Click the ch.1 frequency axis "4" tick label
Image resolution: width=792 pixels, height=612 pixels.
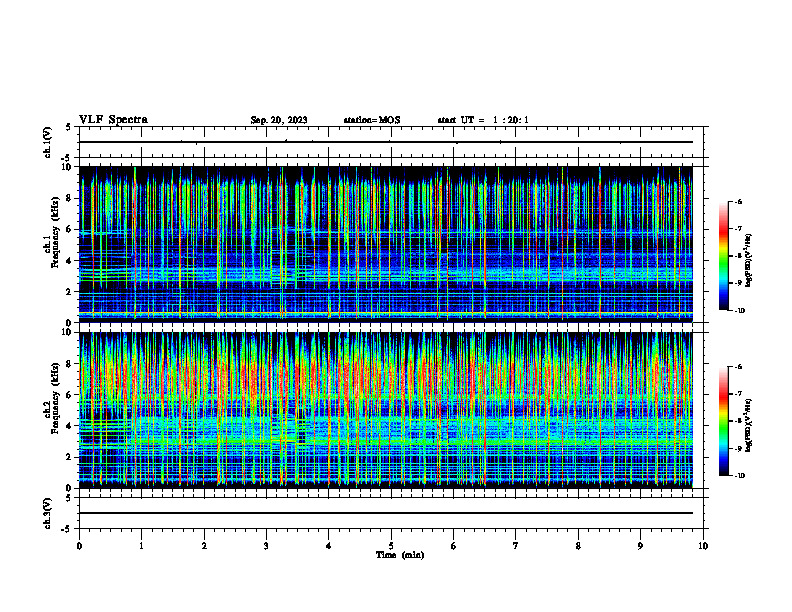click(70, 261)
